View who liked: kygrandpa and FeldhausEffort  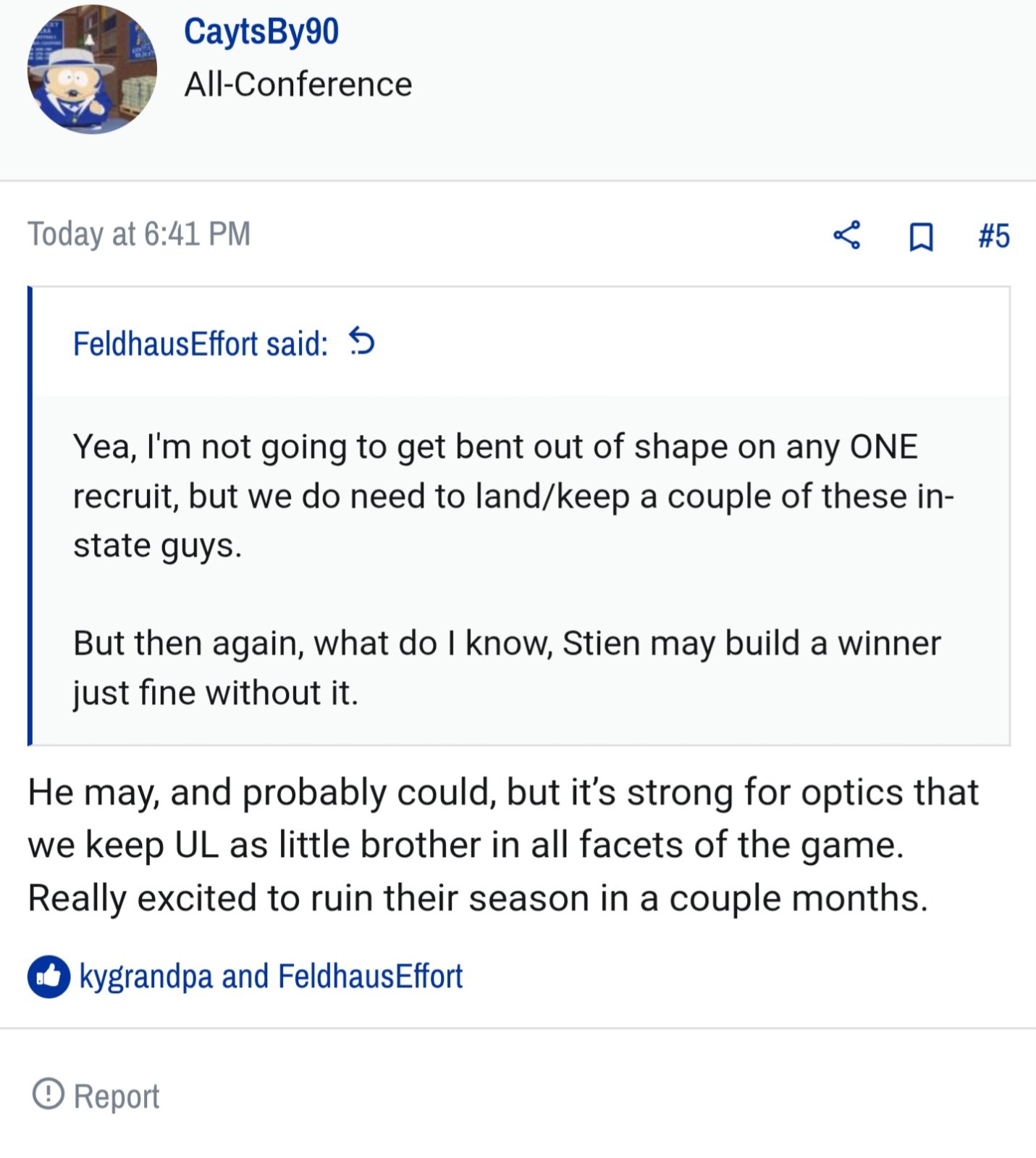tap(271, 976)
